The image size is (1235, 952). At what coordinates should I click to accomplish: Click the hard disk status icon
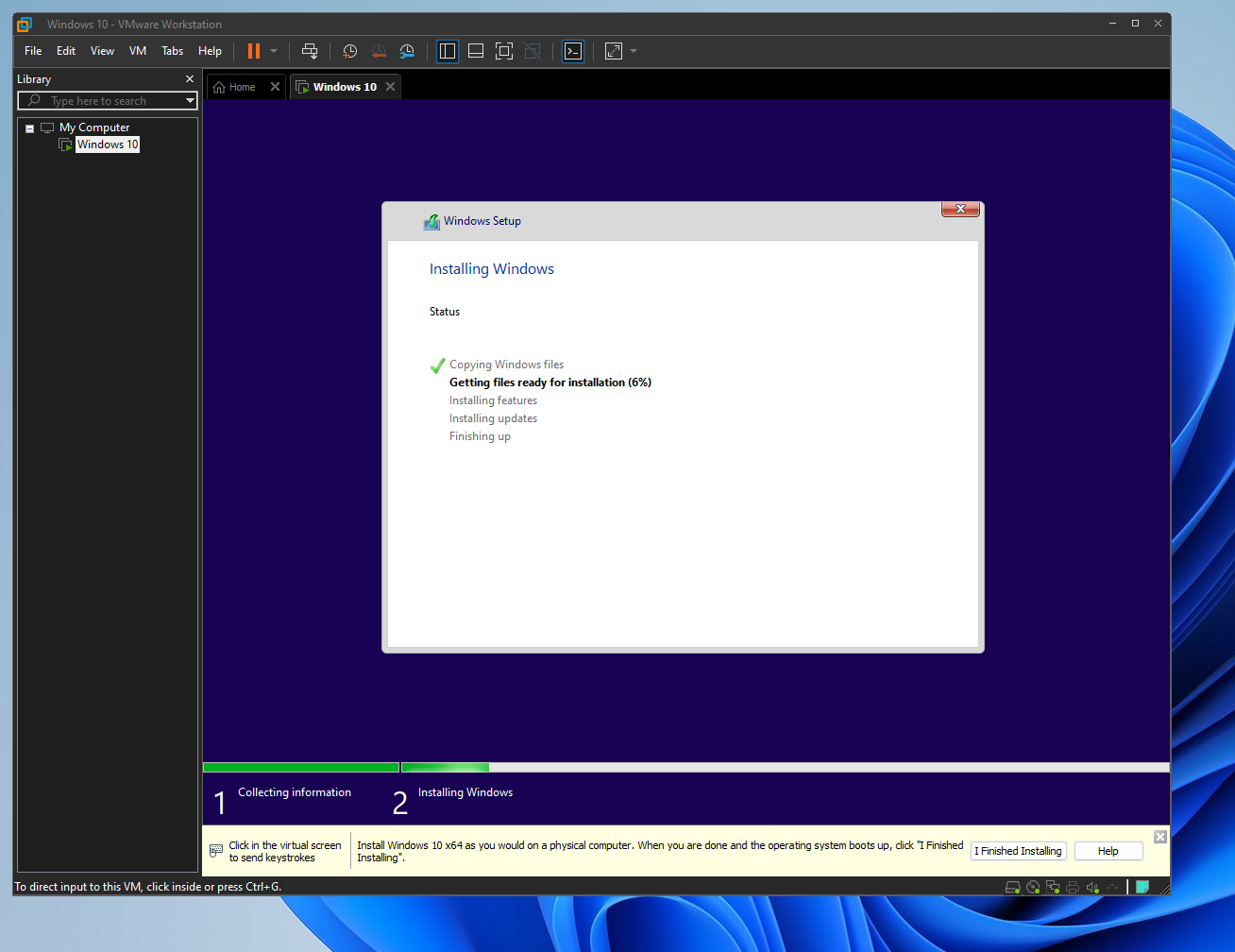tap(1013, 887)
